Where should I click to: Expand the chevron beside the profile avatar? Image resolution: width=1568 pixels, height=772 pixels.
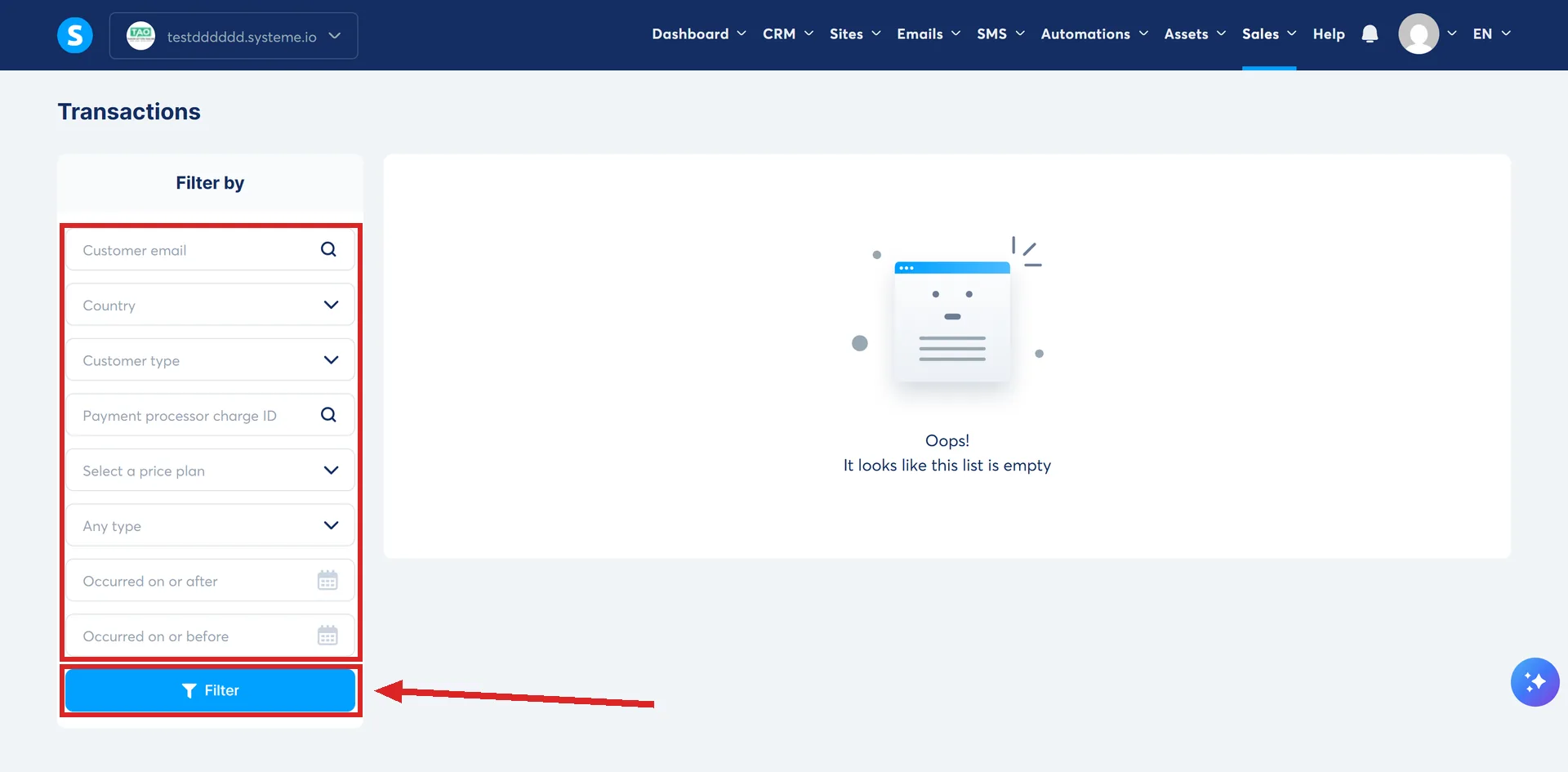tap(1452, 34)
